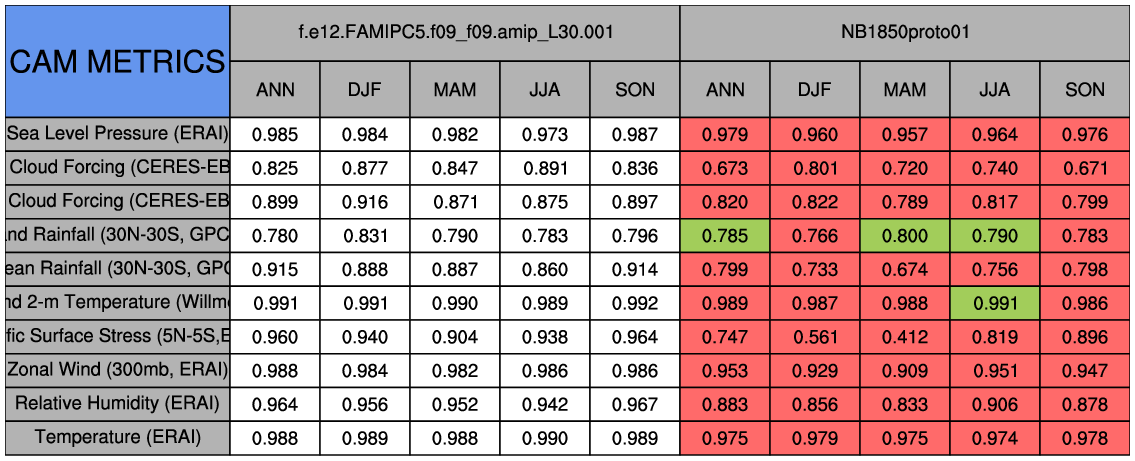The image size is (1135, 461).
Task: Click the green cell showing 0.800
Action: 905,237
